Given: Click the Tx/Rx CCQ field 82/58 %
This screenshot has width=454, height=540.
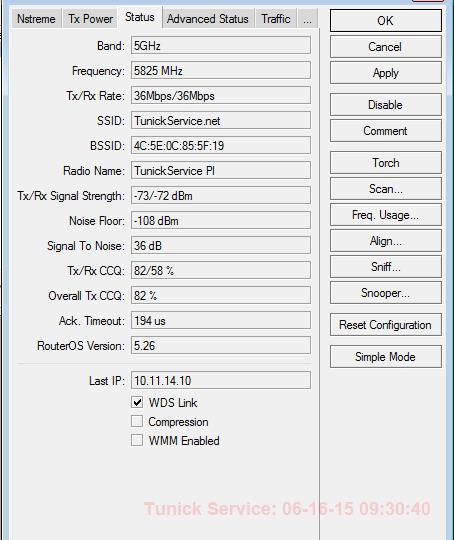Looking at the screenshot, I should pyautogui.click(x=221, y=270).
